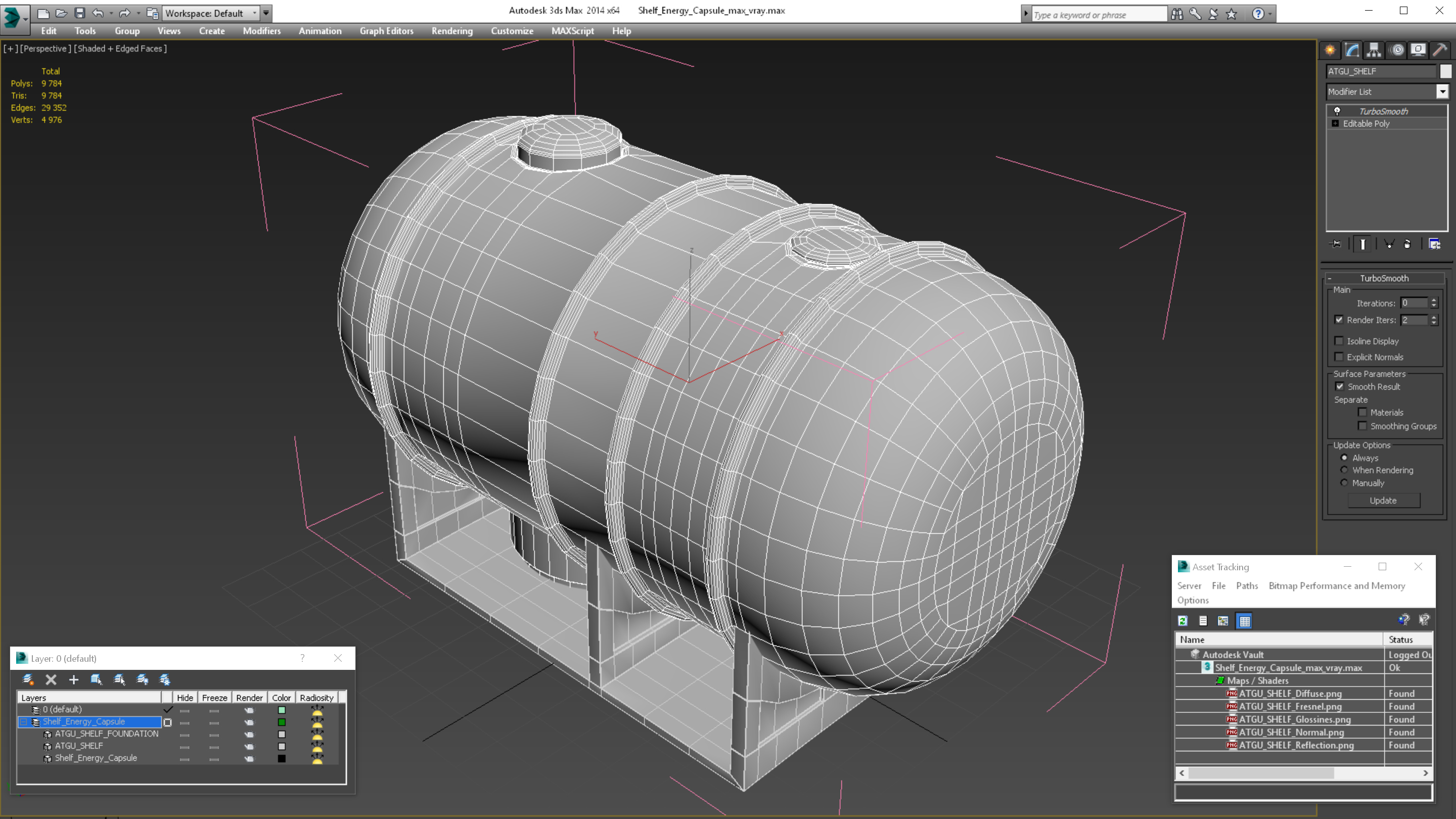Open the Motion command panel tab
Viewport: 1456px width, 819px height.
pyautogui.click(x=1397, y=50)
